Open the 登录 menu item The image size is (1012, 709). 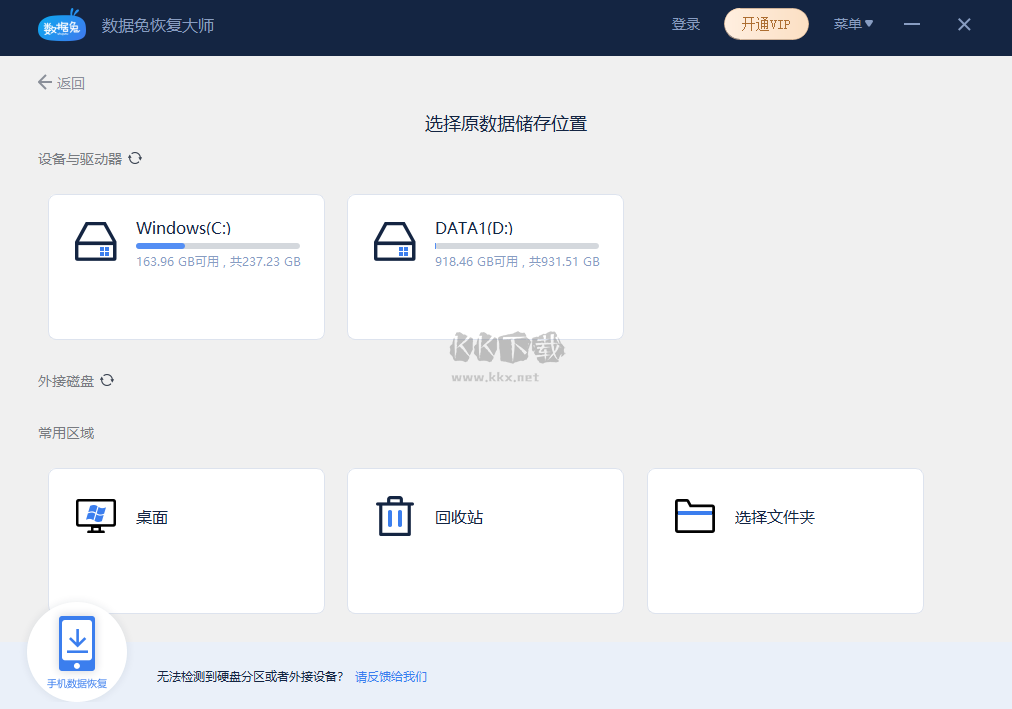686,24
